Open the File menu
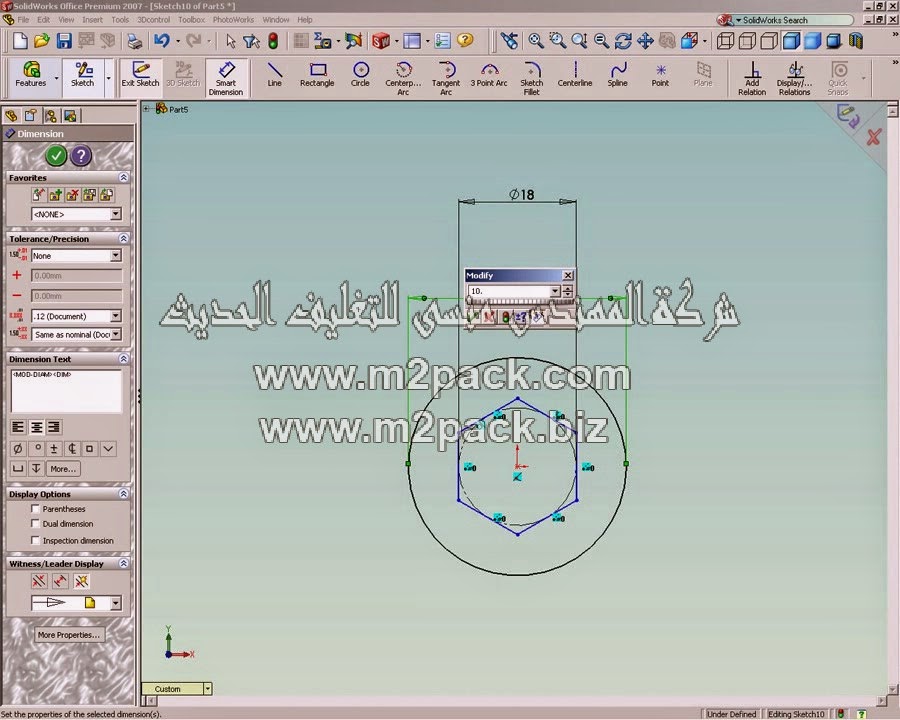This screenshot has height=720, width=900. coord(24,20)
